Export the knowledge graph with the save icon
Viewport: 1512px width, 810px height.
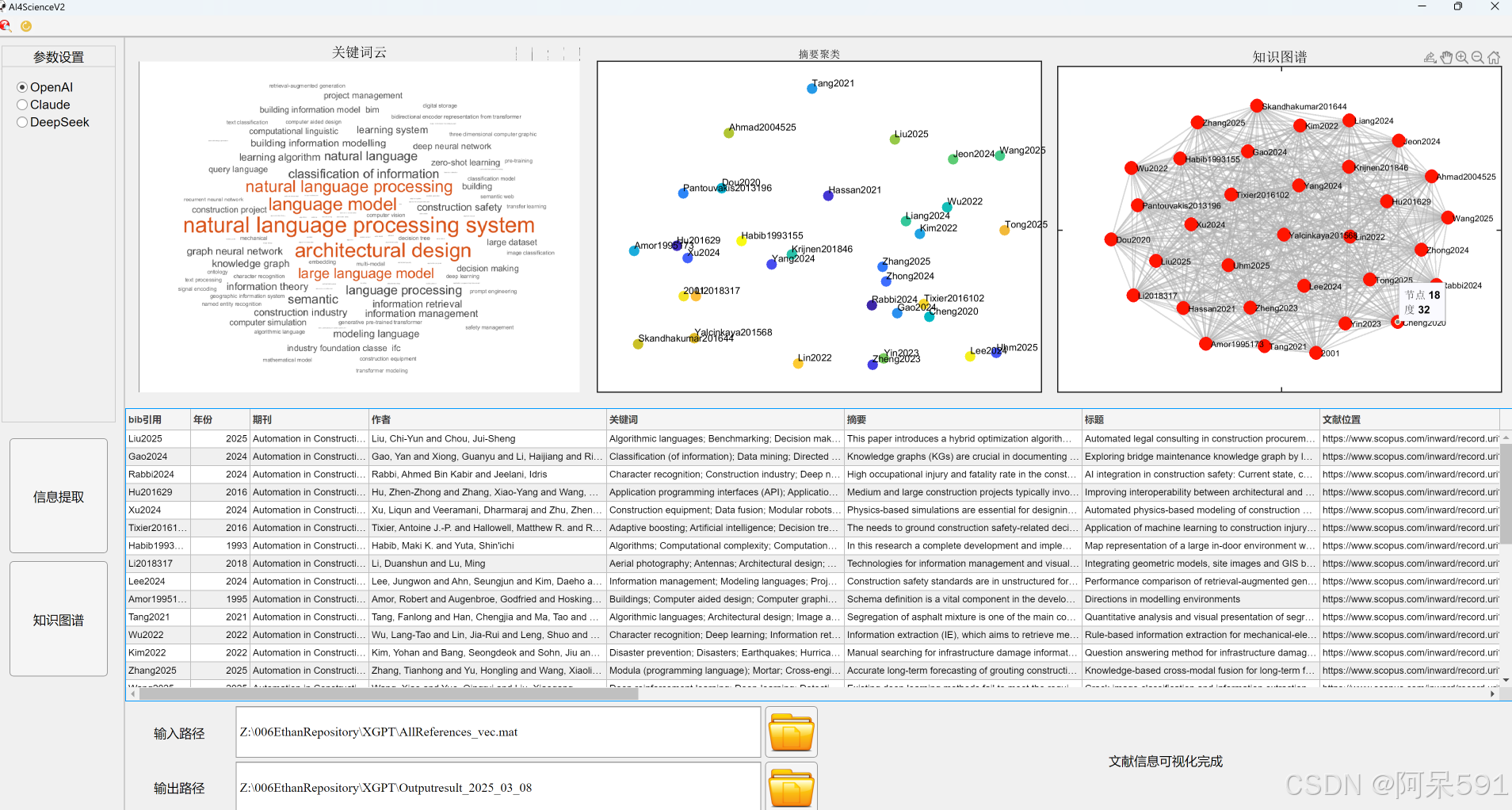pyautogui.click(x=1429, y=56)
